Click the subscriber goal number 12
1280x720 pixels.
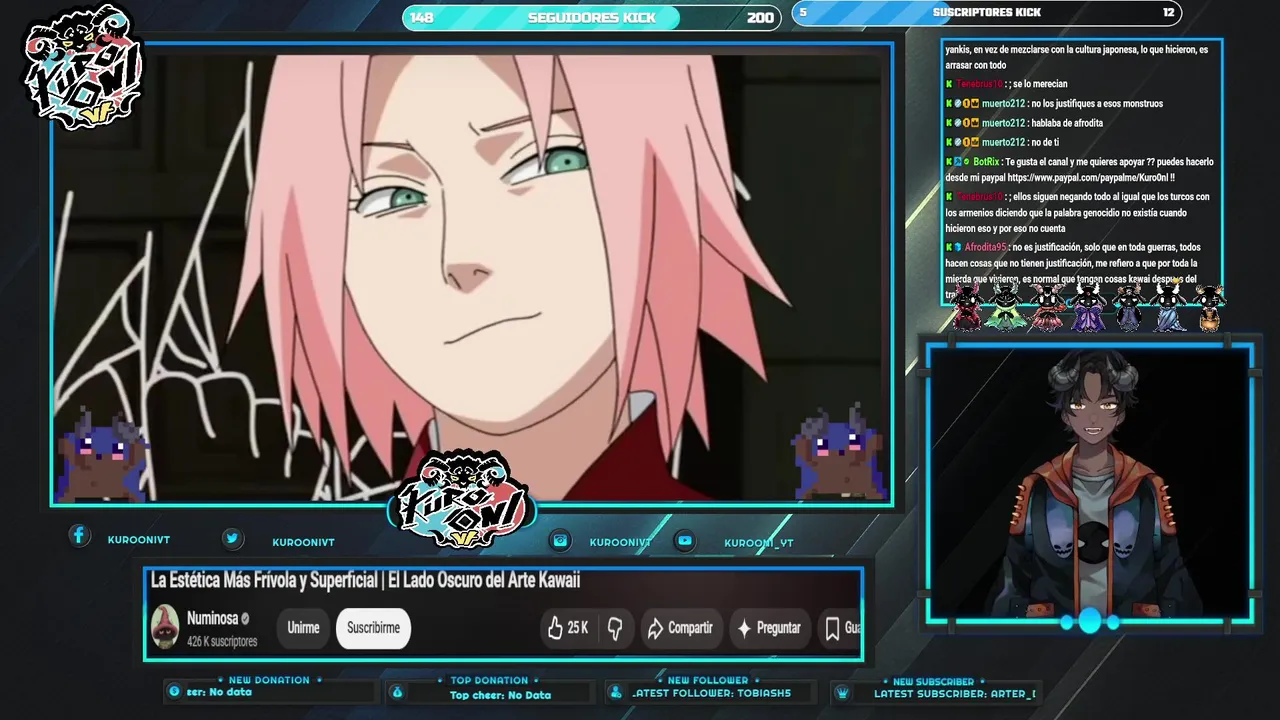[1168, 13]
